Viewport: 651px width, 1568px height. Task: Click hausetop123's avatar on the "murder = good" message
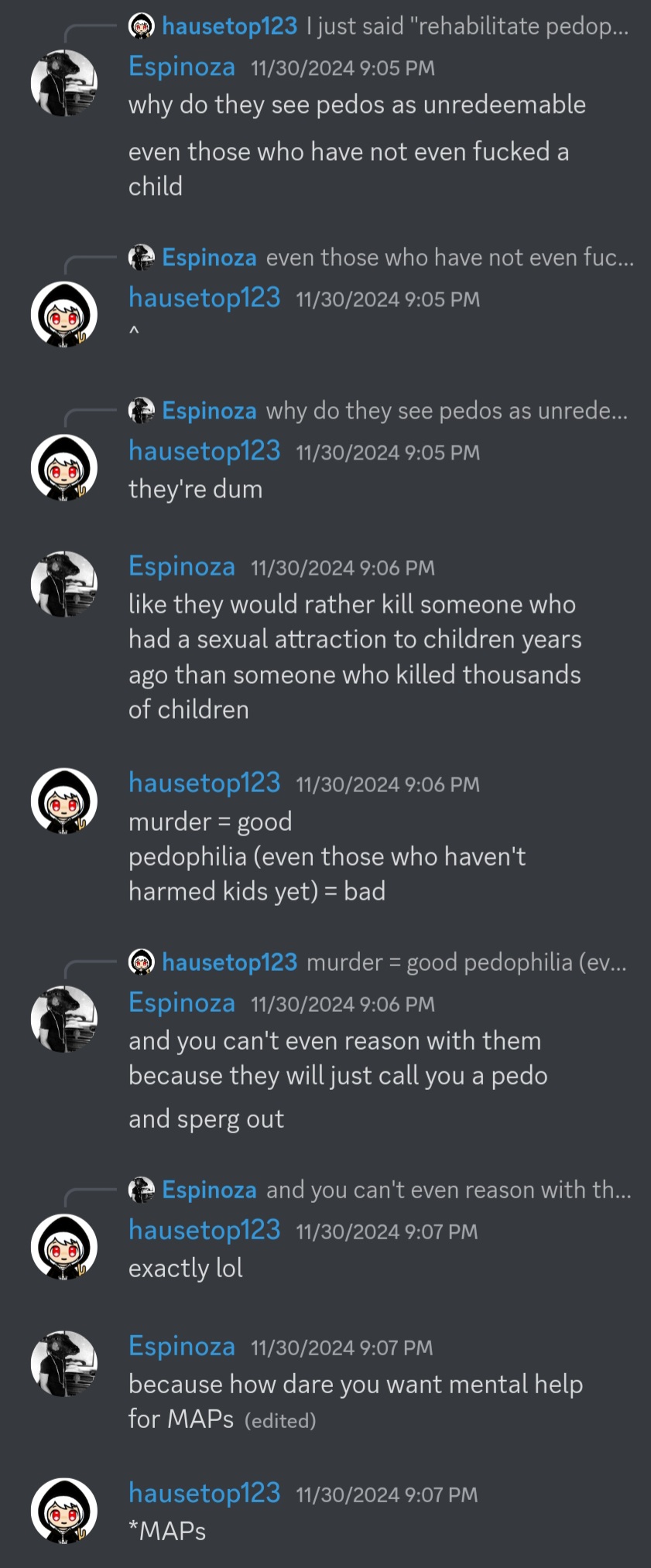point(64,801)
